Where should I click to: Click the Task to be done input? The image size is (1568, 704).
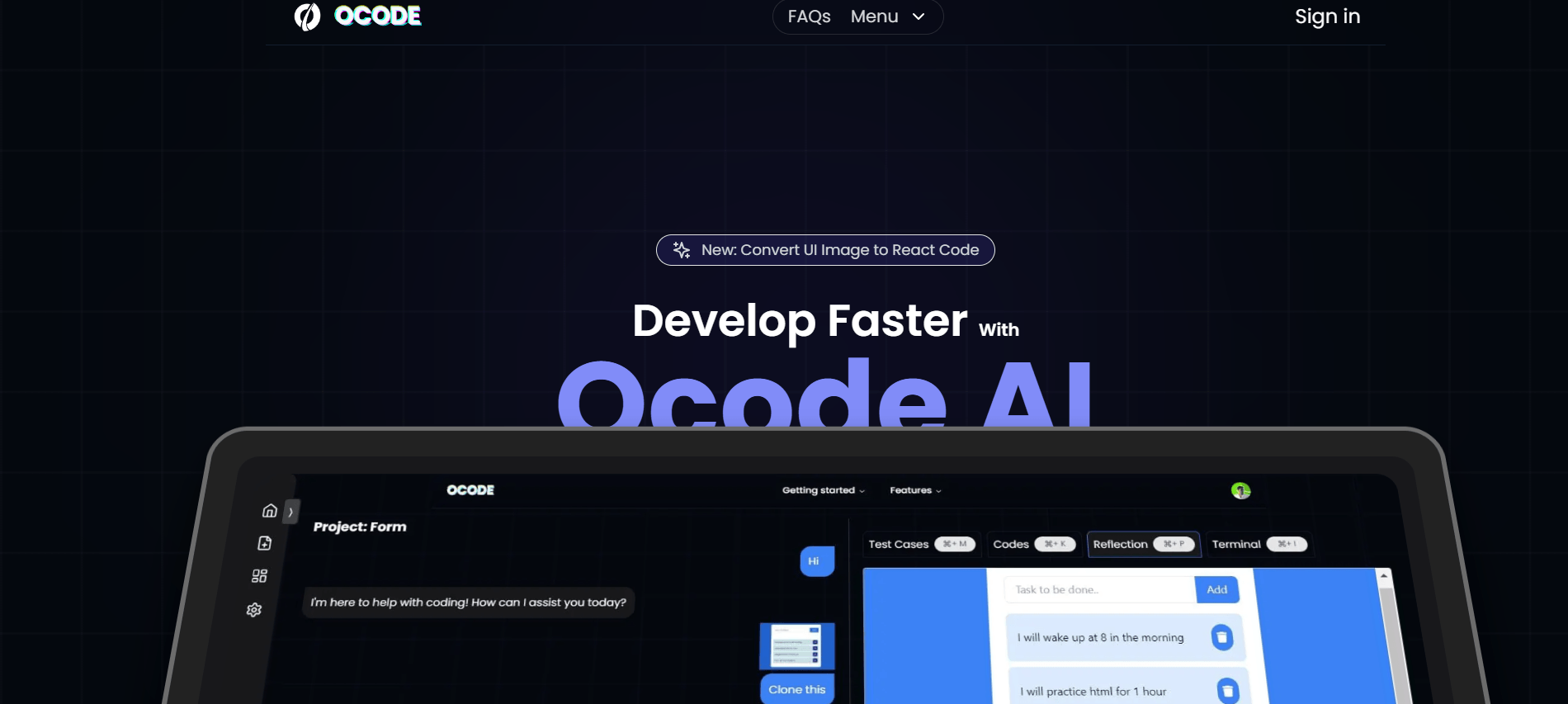(1100, 589)
